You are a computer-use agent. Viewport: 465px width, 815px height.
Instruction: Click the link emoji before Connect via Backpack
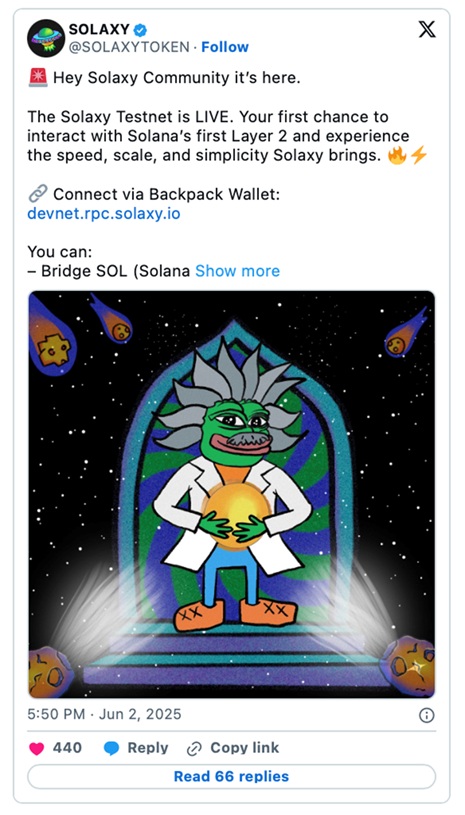pos(37,194)
